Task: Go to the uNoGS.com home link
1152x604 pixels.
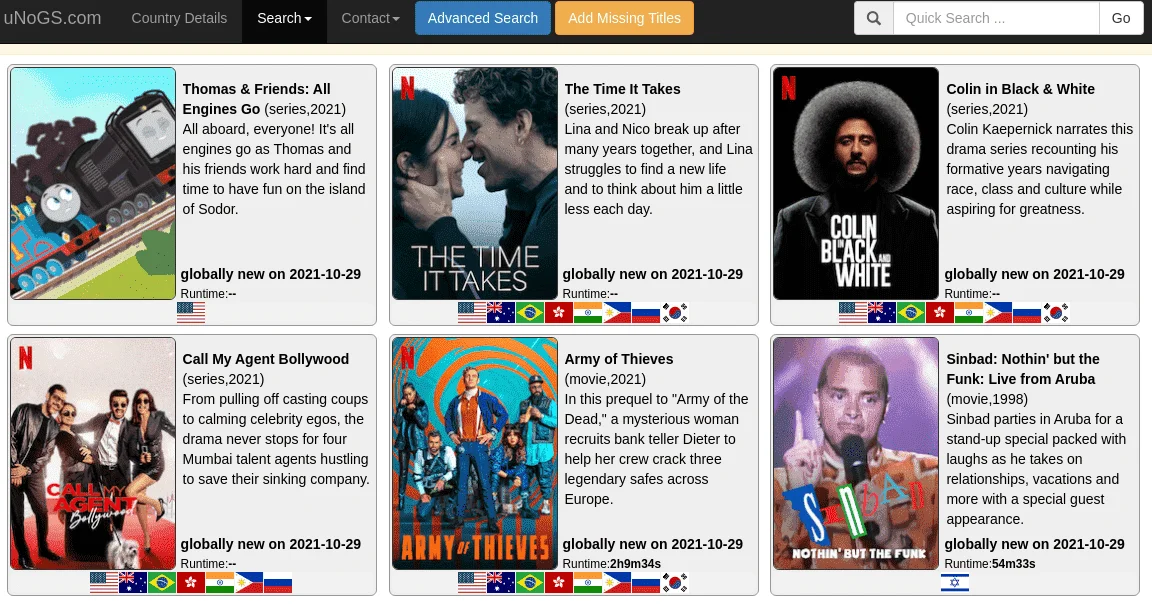Action: coord(53,18)
